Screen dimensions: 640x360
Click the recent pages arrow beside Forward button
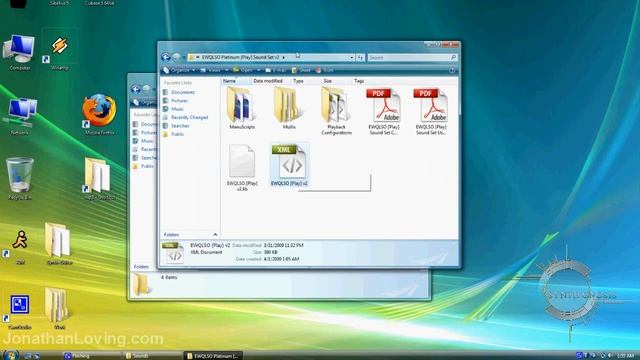[184, 58]
